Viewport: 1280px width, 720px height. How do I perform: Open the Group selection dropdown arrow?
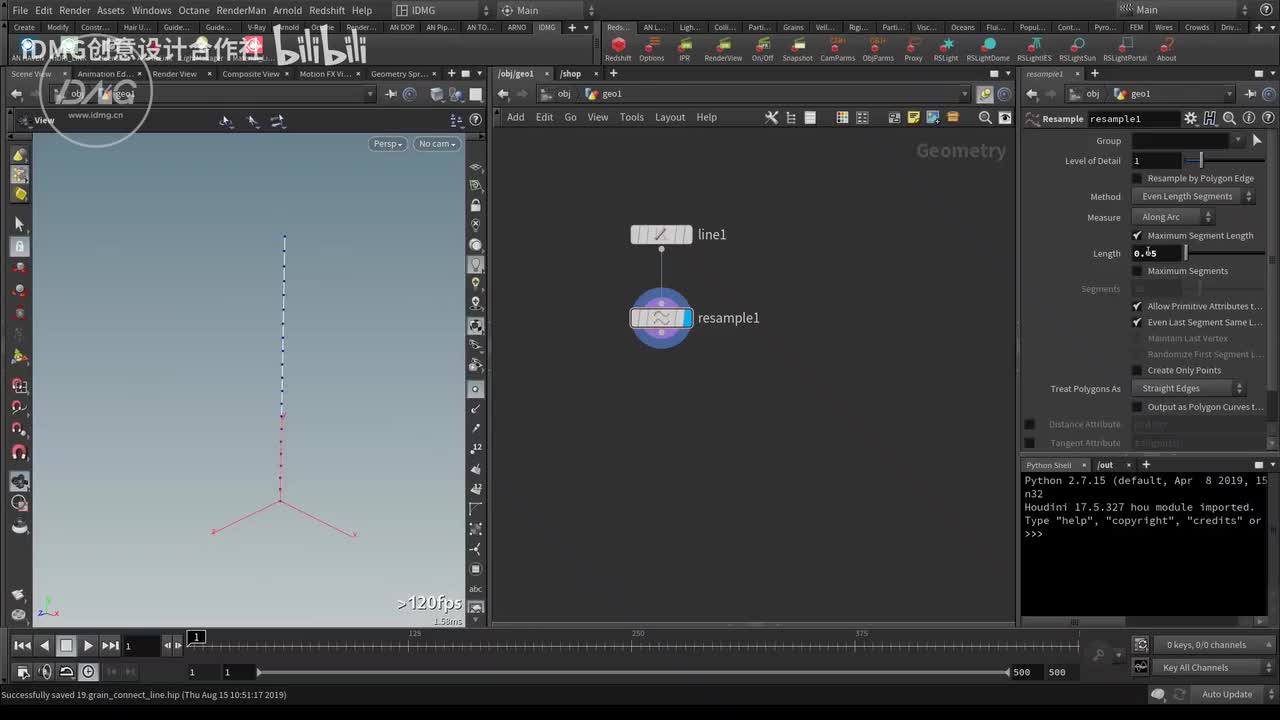(1238, 141)
